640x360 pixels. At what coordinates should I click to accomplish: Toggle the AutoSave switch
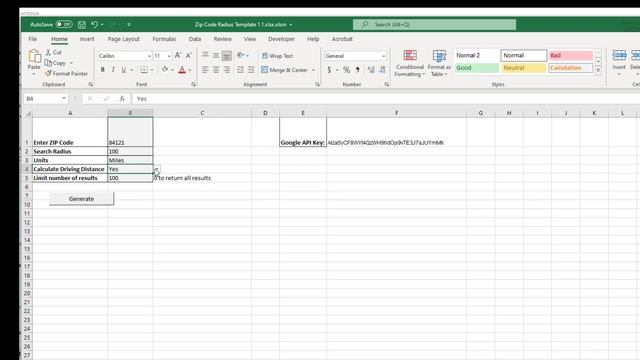[x=64, y=24]
